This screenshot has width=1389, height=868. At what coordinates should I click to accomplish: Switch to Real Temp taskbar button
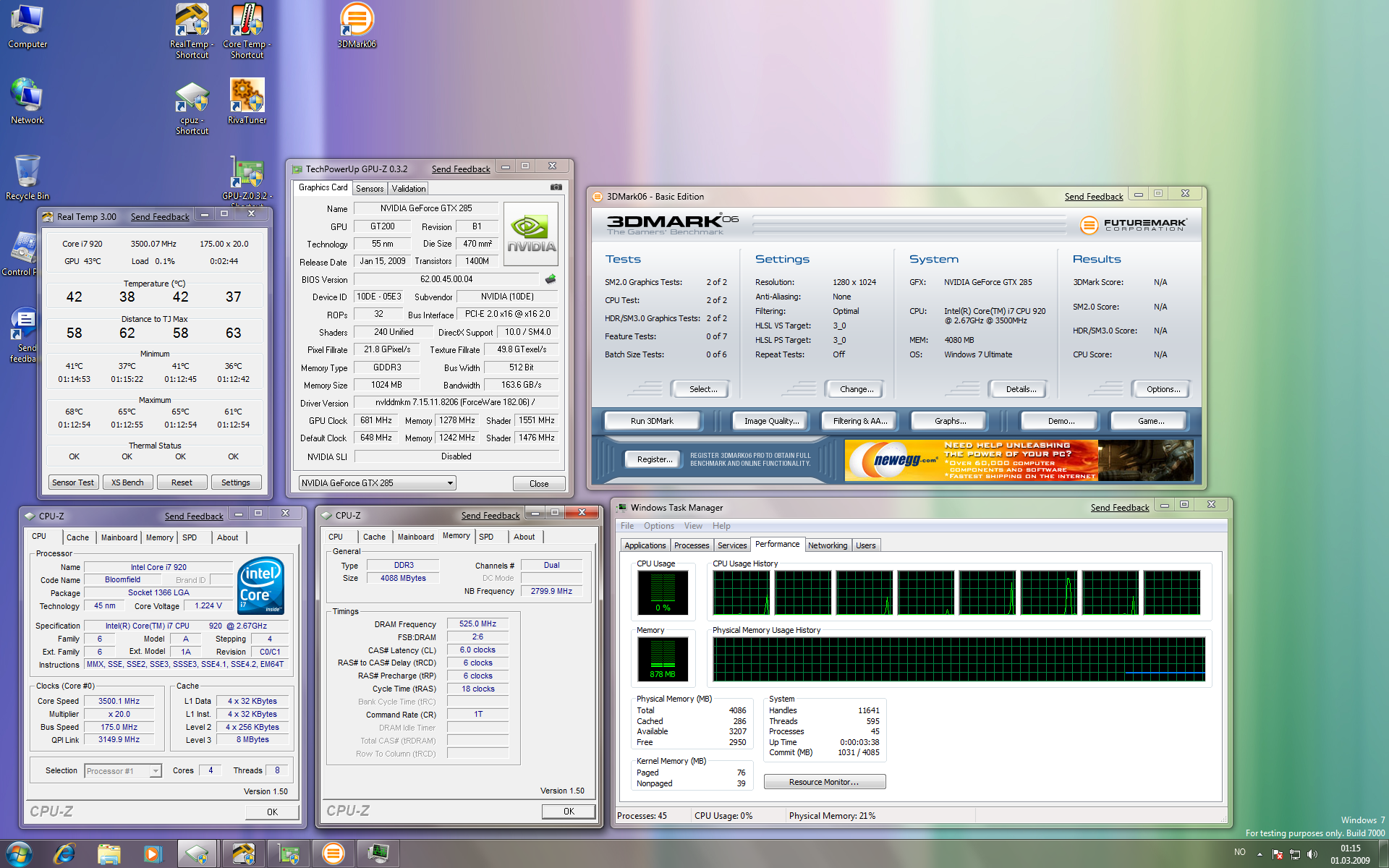(244, 854)
